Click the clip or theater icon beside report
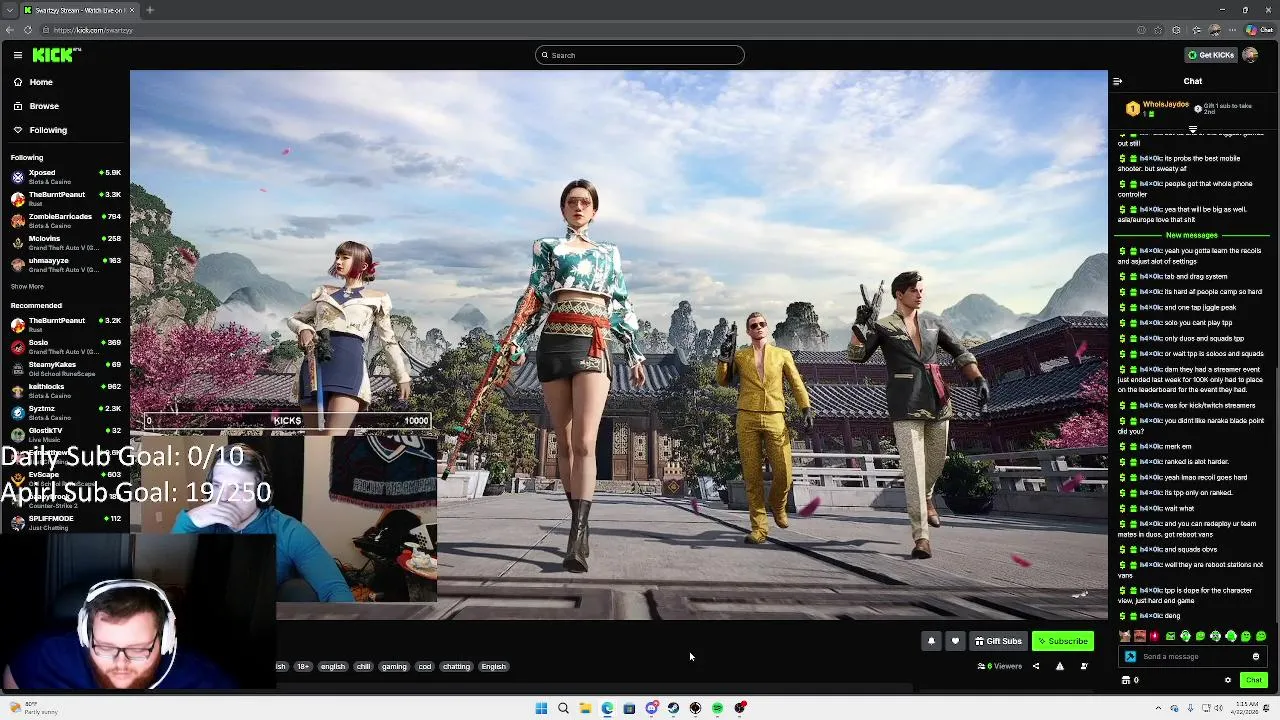 [x=1084, y=666]
